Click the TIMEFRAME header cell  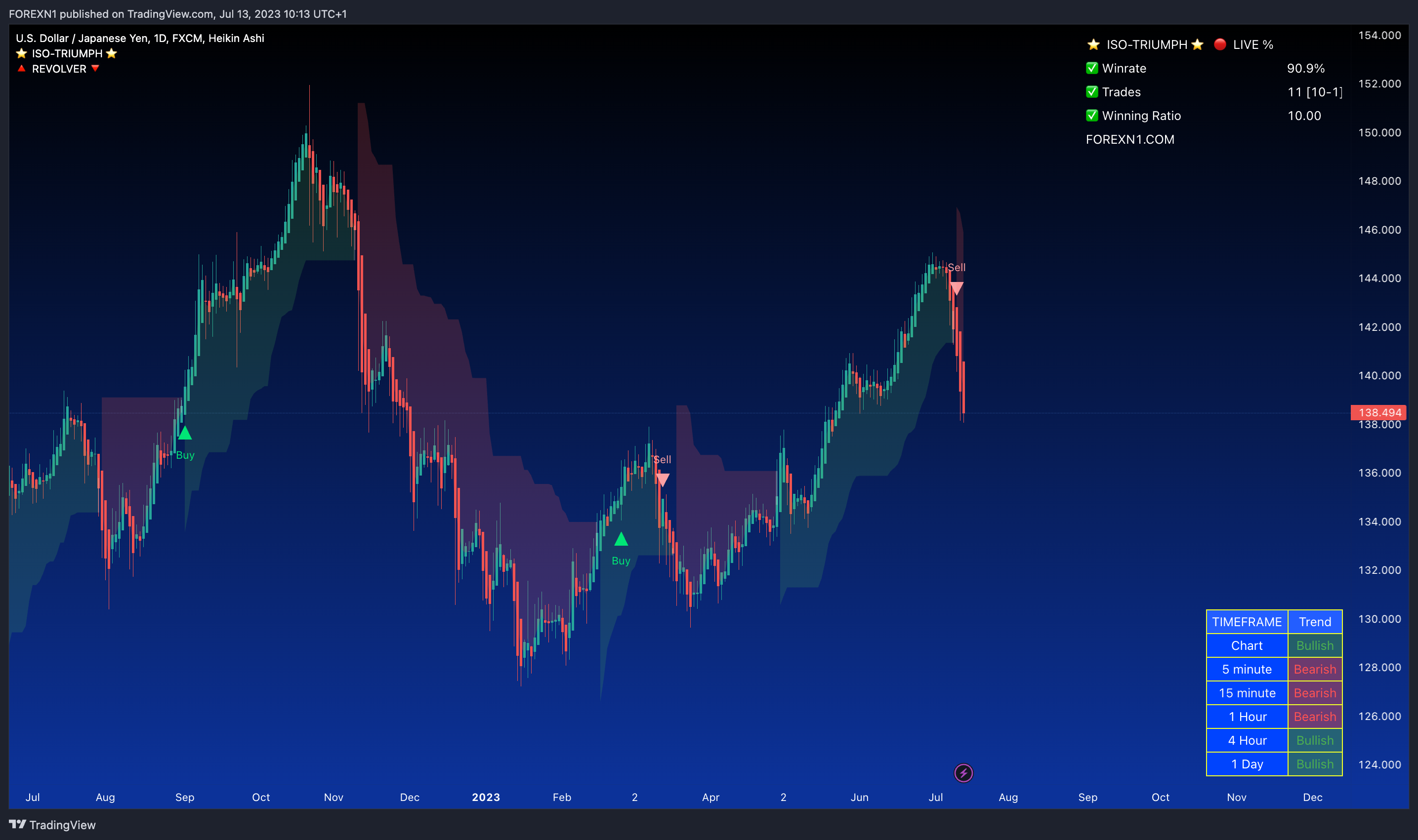(x=1247, y=622)
